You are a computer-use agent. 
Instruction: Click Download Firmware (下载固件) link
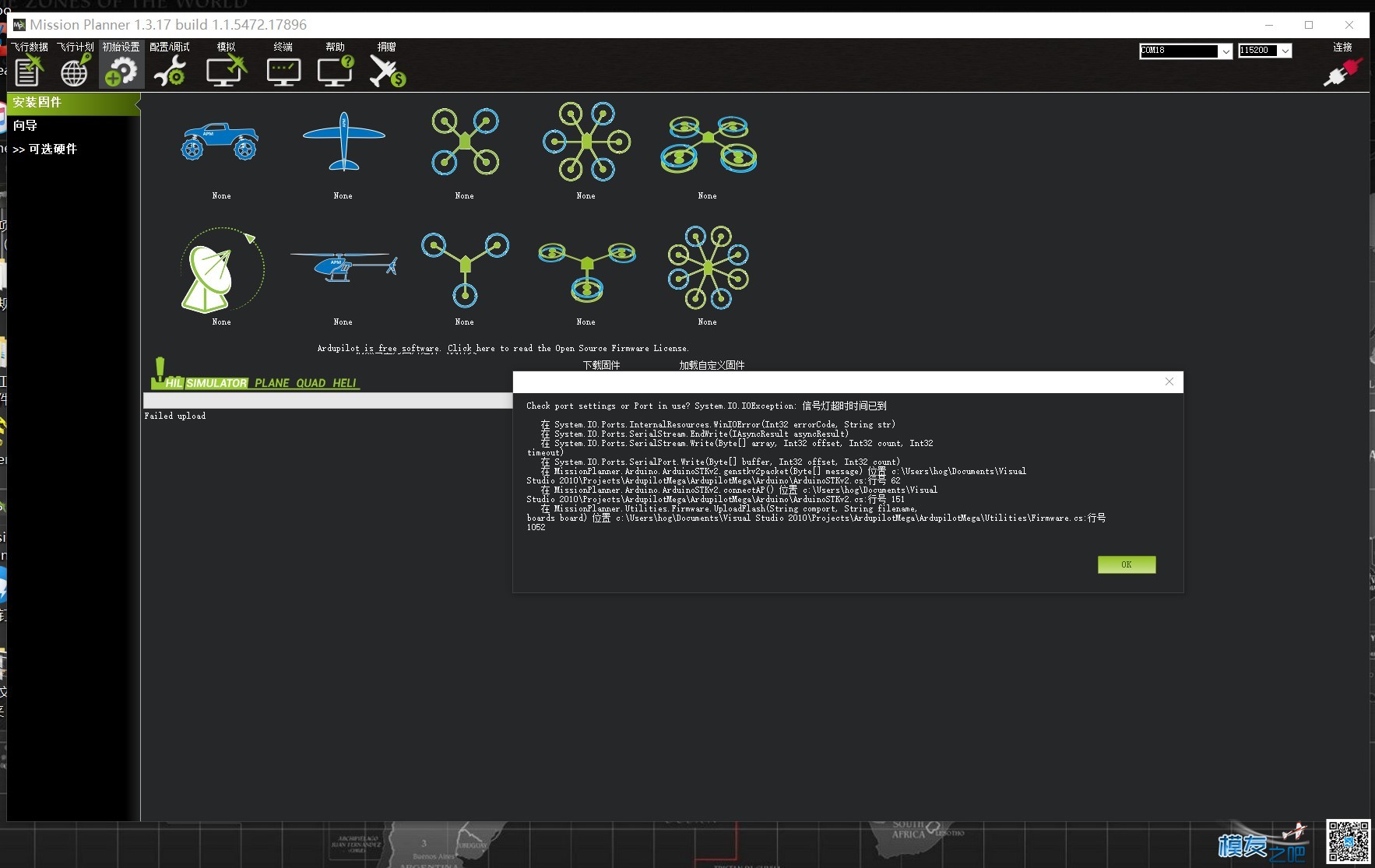[x=602, y=365]
